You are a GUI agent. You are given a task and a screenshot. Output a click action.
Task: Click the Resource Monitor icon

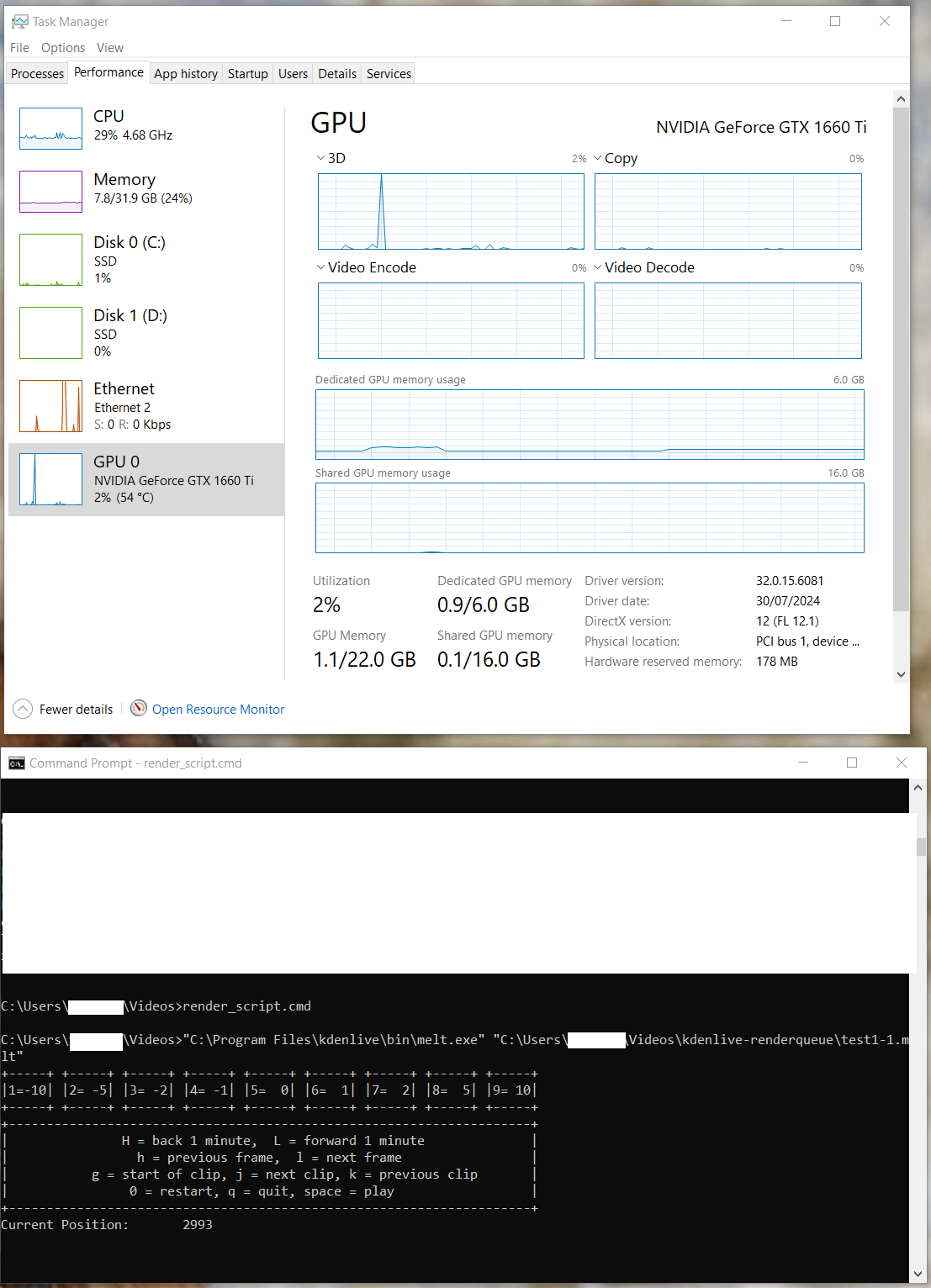pyautogui.click(x=139, y=709)
